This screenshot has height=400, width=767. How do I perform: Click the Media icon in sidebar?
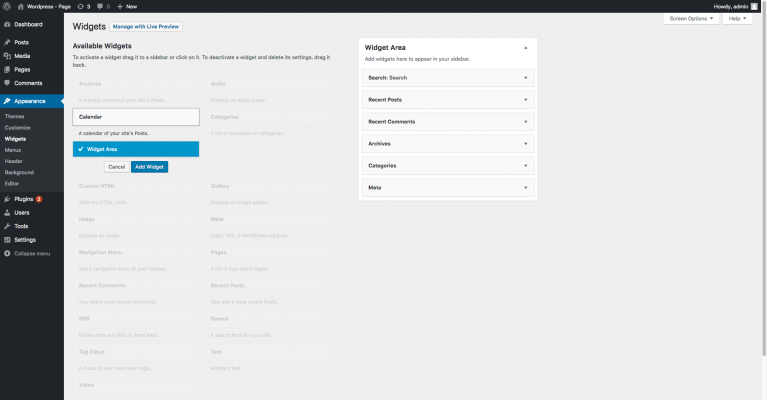coord(7,56)
